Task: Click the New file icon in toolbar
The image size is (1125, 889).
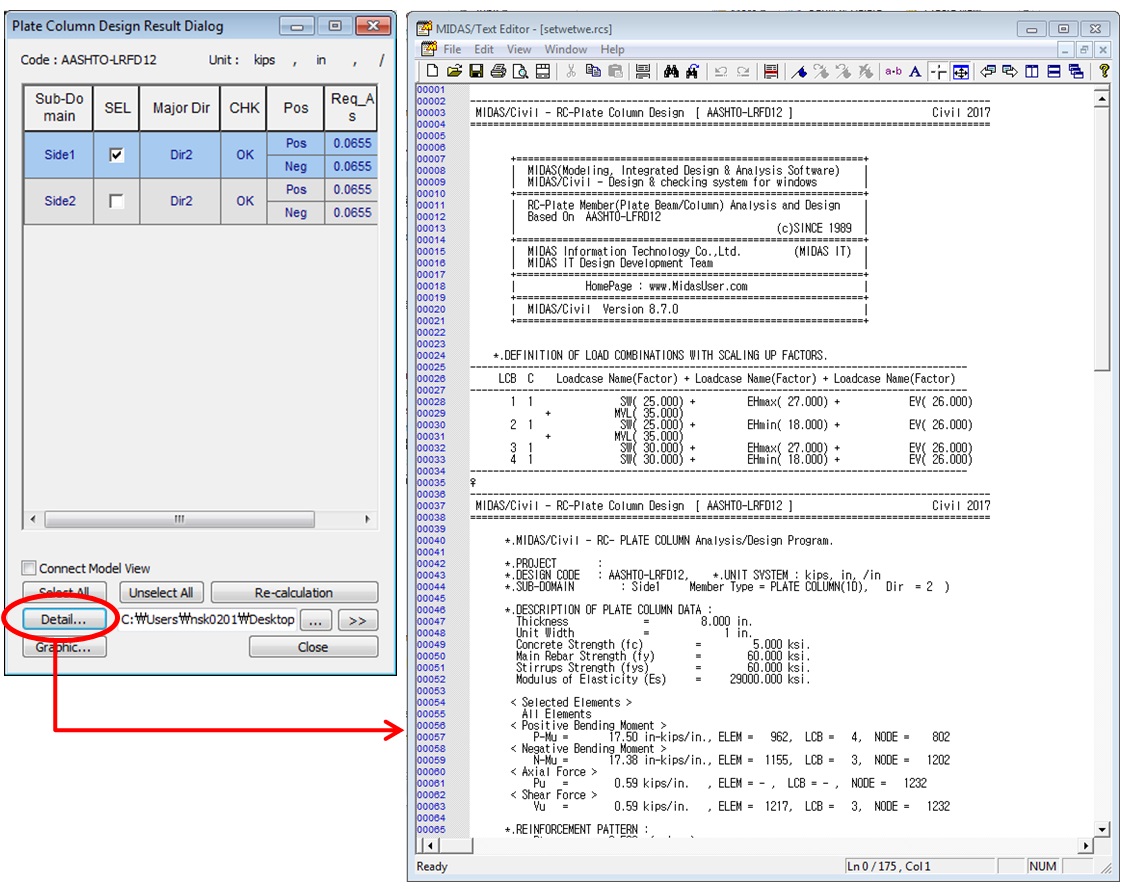Action: (x=432, y=71)
